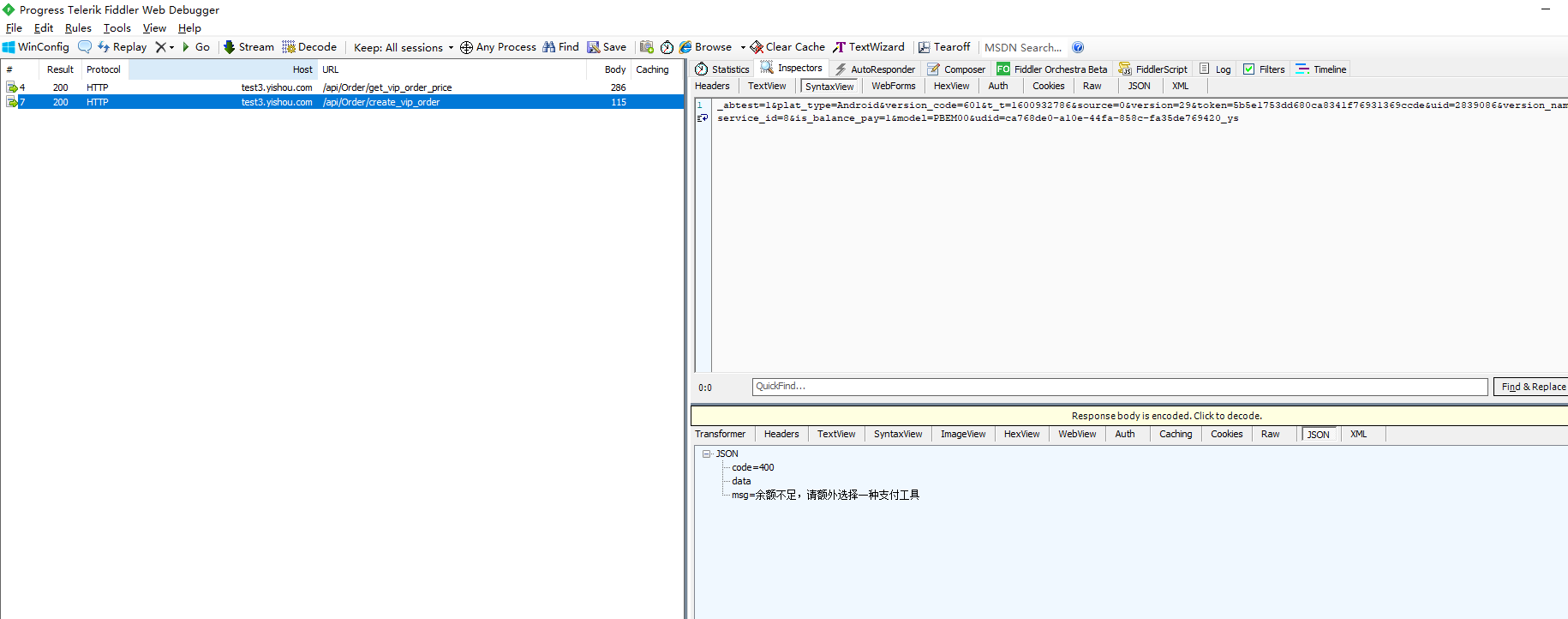
Task: Open the Fiddler Orchestra Beta tab
Action: click(1052, 69)
